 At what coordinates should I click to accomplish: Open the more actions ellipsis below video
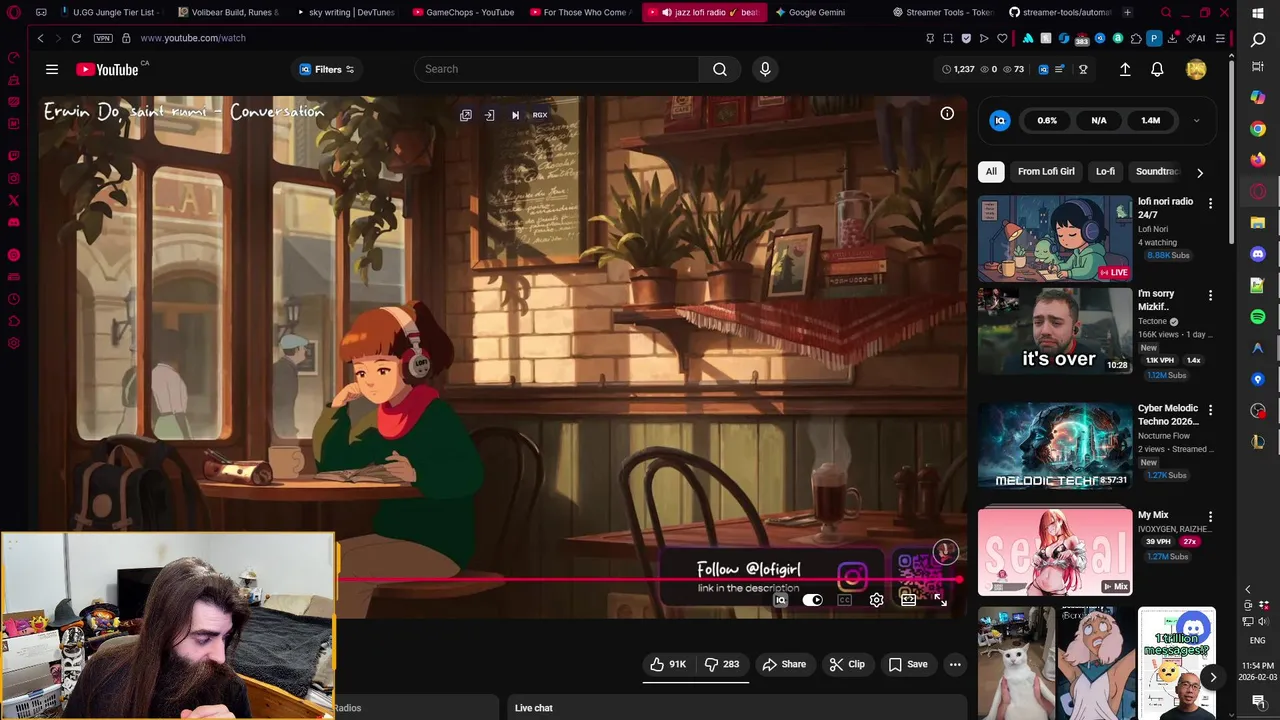point(955,664)
